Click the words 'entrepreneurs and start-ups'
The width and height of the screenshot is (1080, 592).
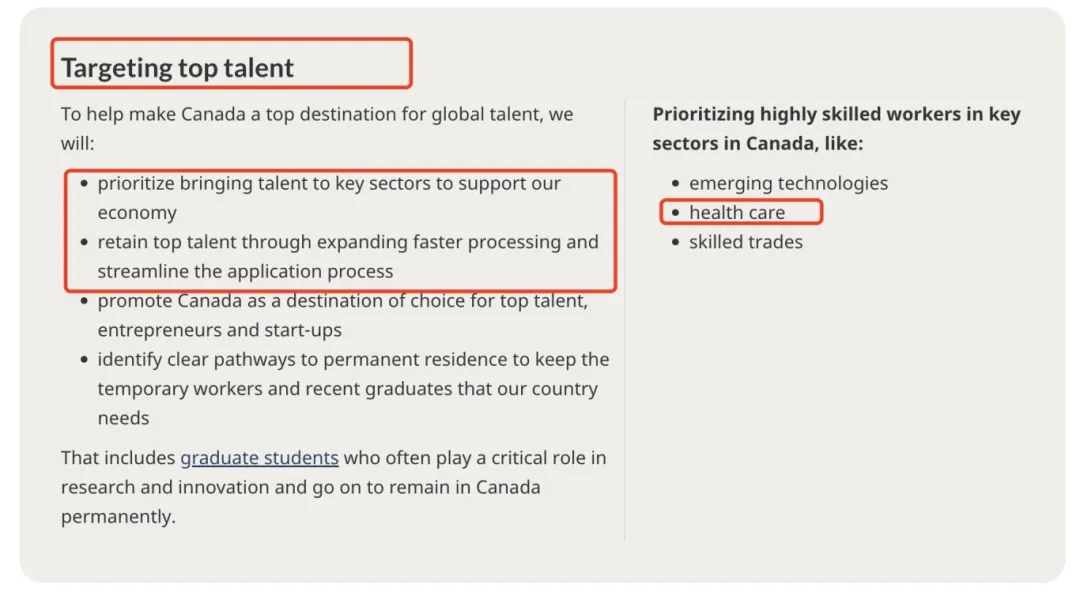click(x=219, y=330)
